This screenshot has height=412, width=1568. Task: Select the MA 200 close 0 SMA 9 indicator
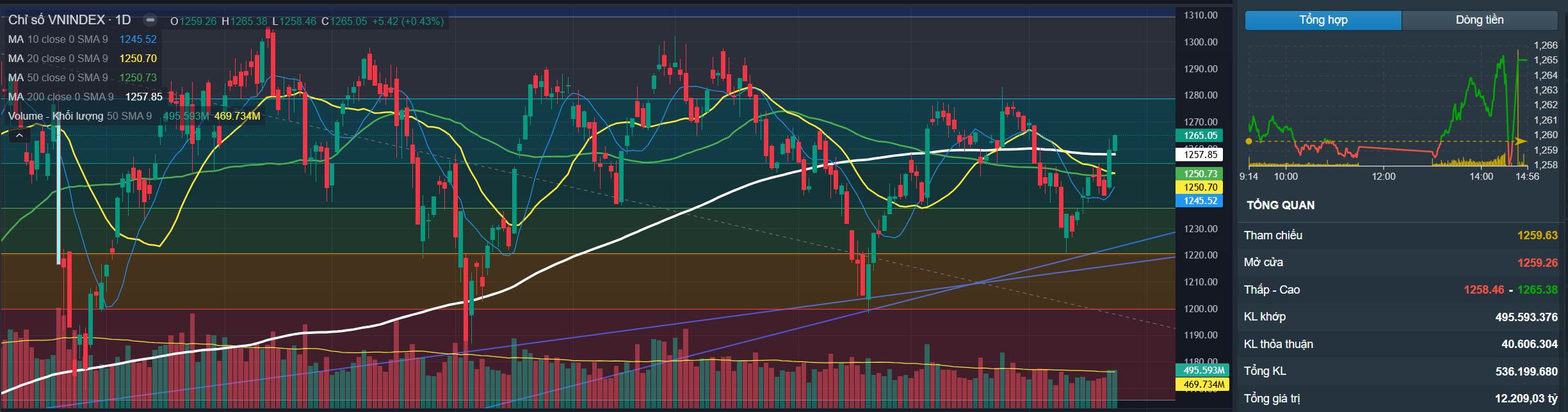coord(61,97)
